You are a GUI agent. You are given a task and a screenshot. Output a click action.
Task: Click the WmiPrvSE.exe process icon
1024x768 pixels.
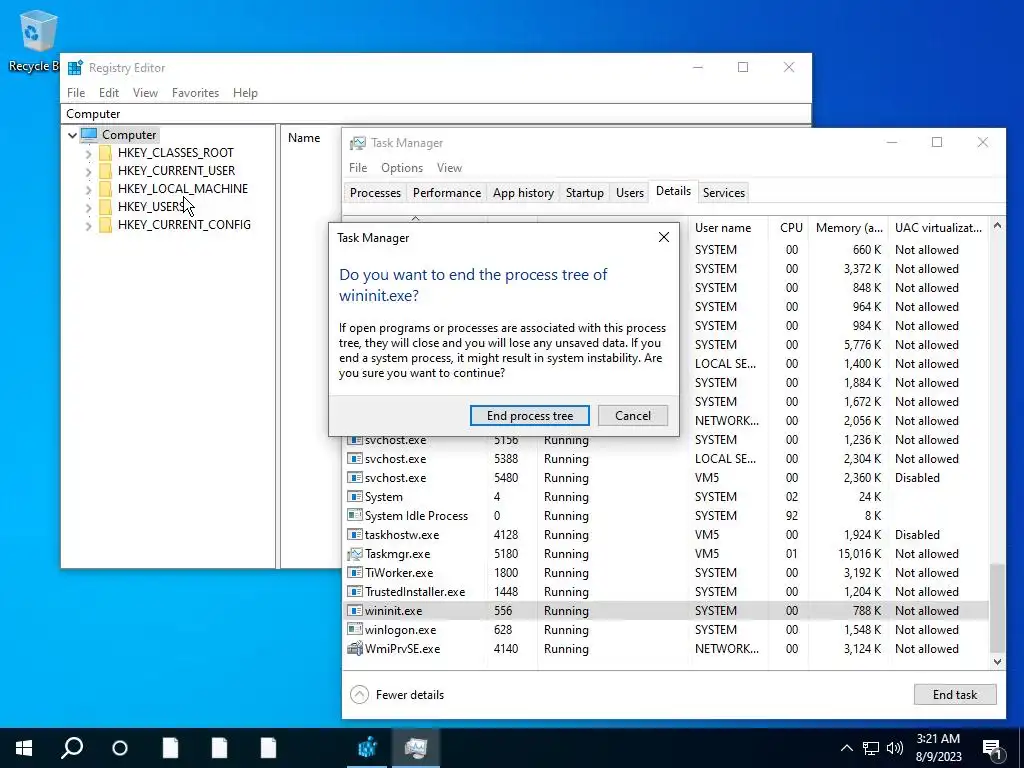(355, 648)
